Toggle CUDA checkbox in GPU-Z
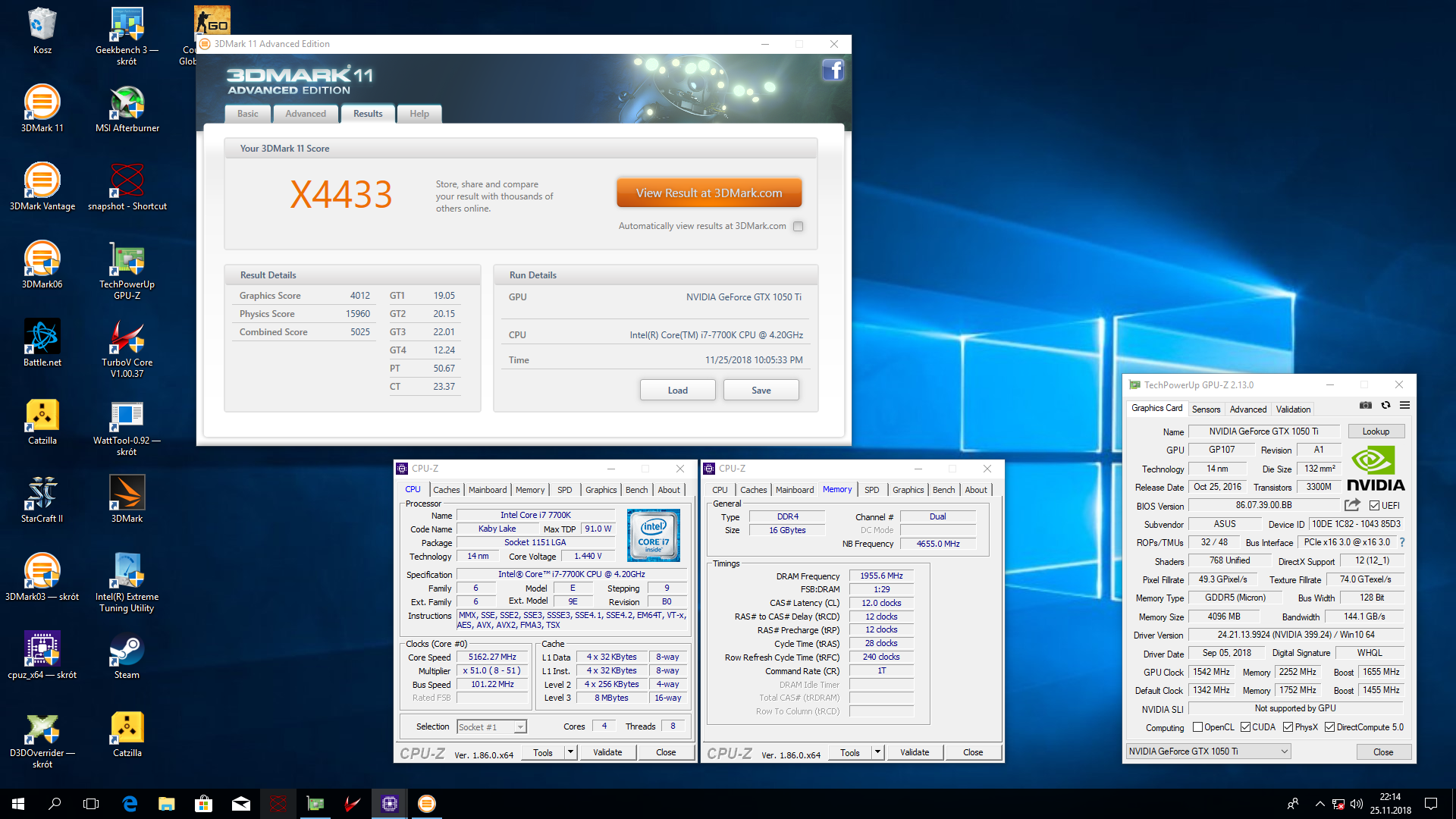Image resolution: width=1456 pixels, height=819 pixels. (1245, 727)
